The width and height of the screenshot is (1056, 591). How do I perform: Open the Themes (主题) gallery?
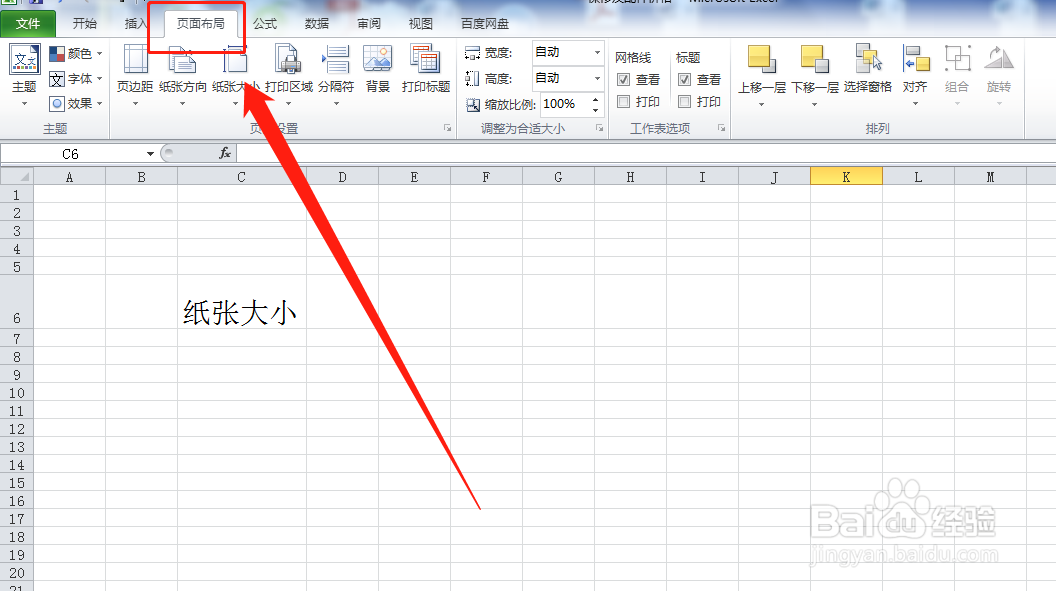[24, 75]
